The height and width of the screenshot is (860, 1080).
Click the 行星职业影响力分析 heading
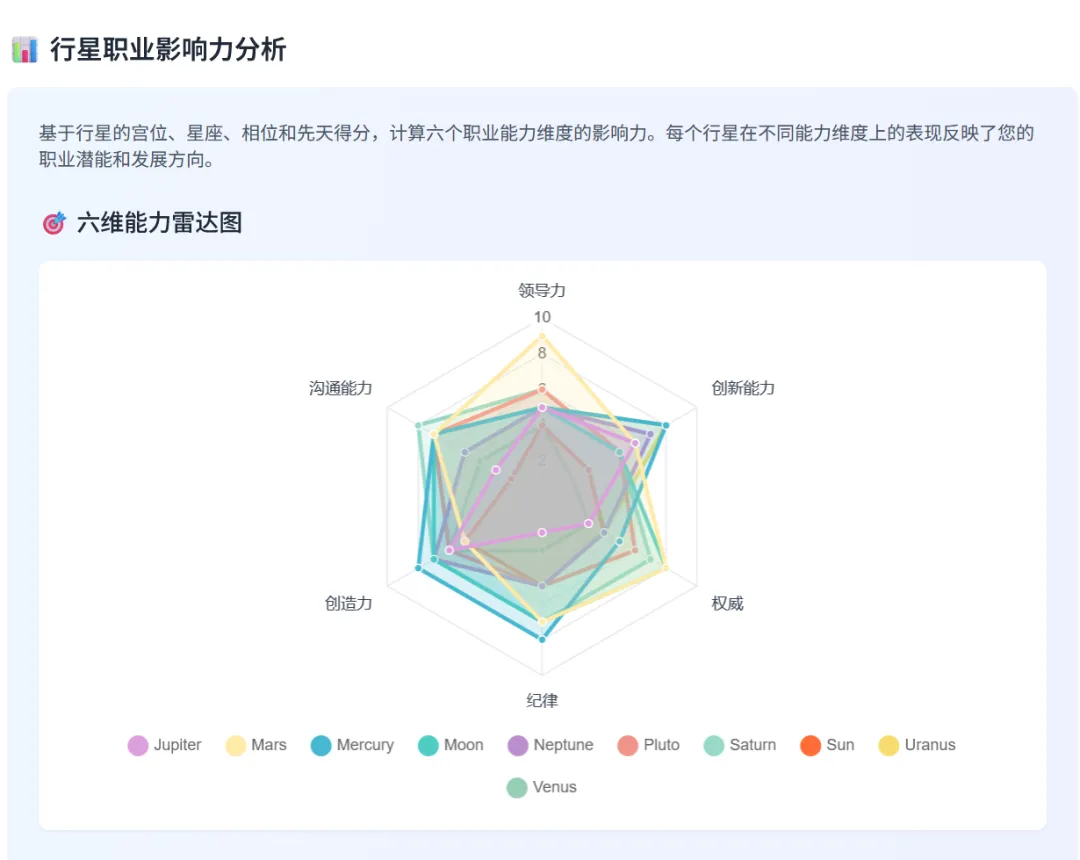[x=167, y=50]
